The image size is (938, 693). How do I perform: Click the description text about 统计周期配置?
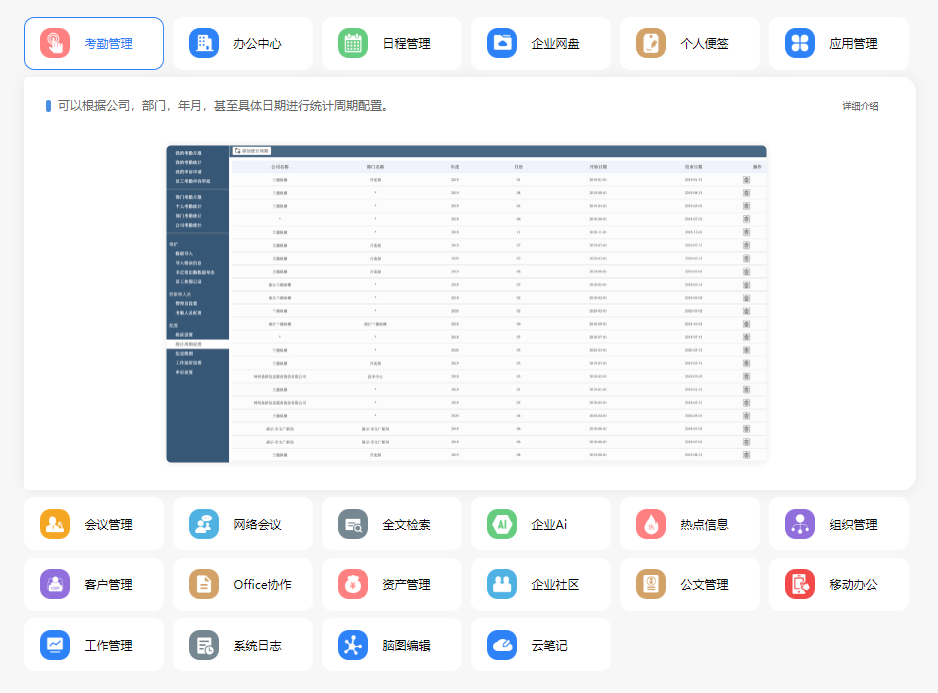[224, 106]
